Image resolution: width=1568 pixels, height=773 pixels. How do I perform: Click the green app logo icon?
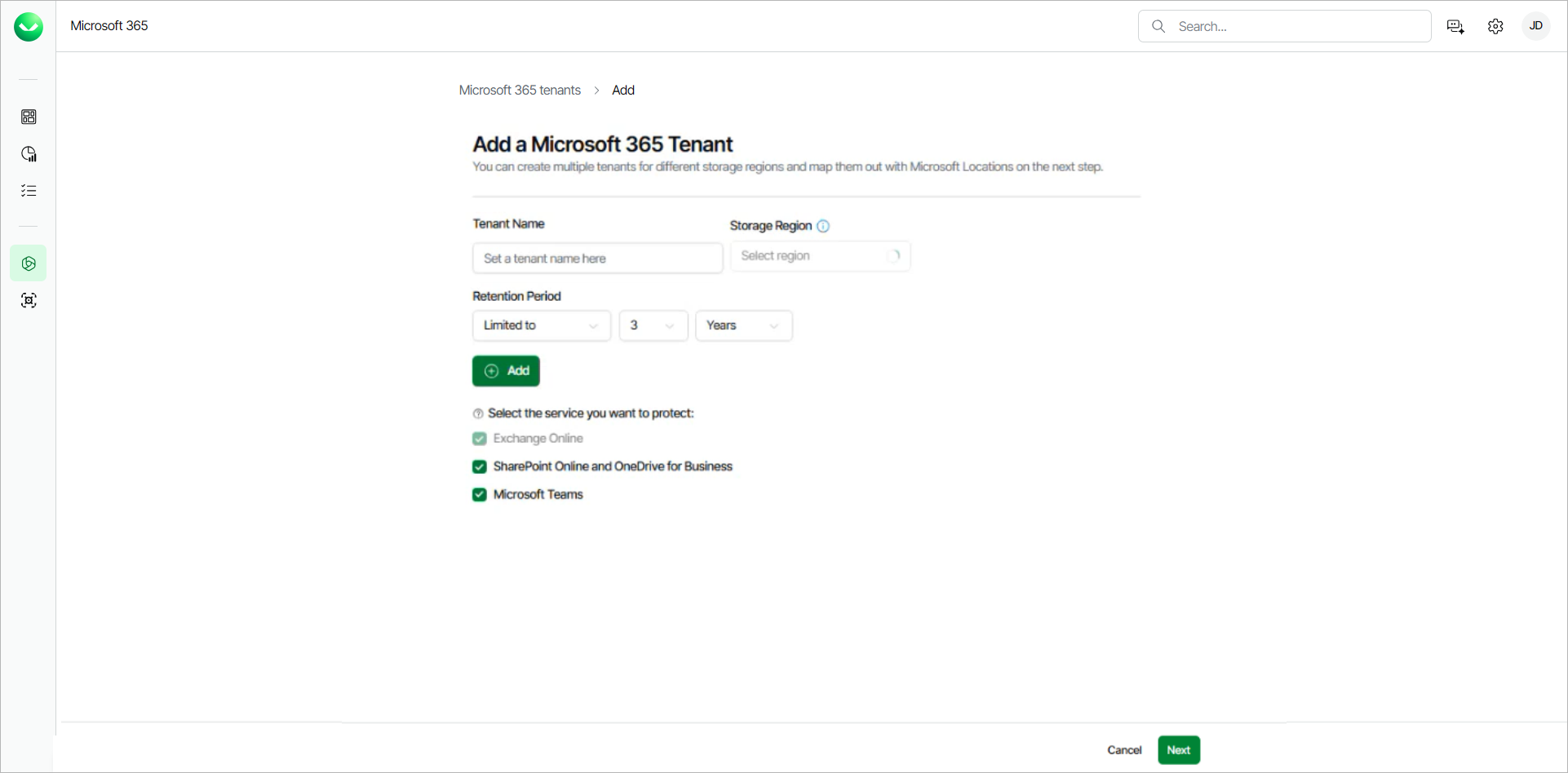[29, 27]
